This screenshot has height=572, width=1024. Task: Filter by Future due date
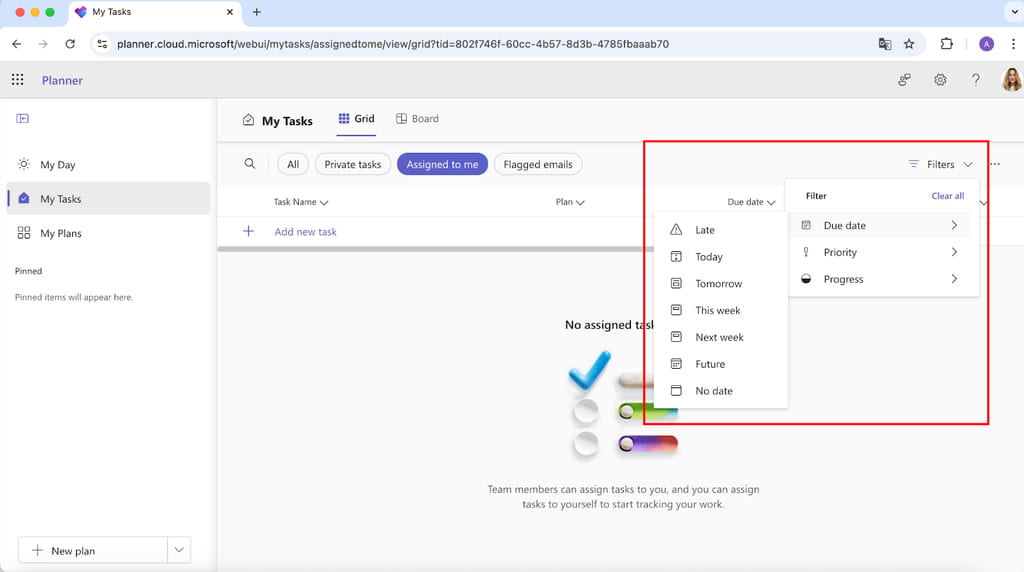pos(720,364)
